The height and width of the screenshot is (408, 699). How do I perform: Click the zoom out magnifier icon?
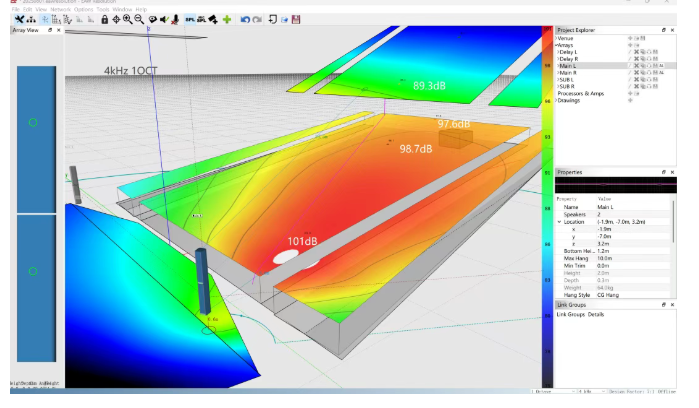point(138,19)
